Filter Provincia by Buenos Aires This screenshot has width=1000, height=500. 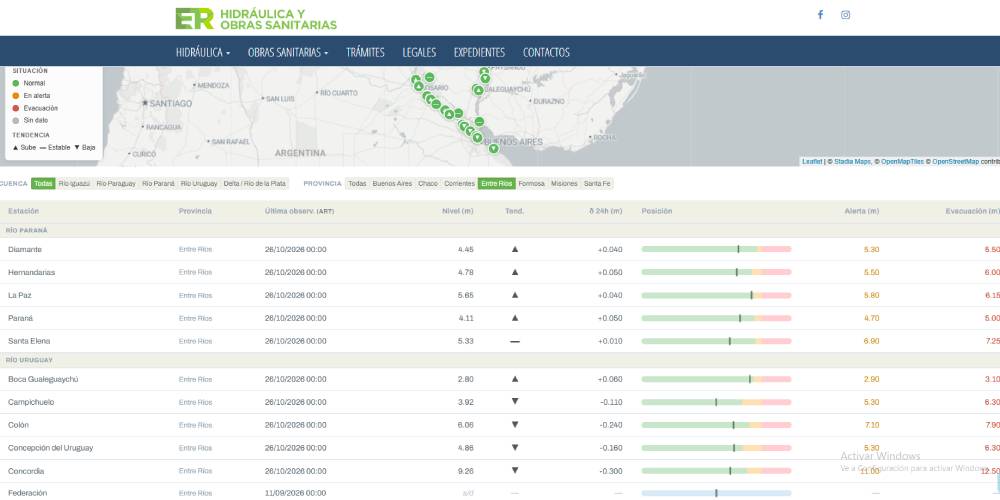tap(392, 184)
